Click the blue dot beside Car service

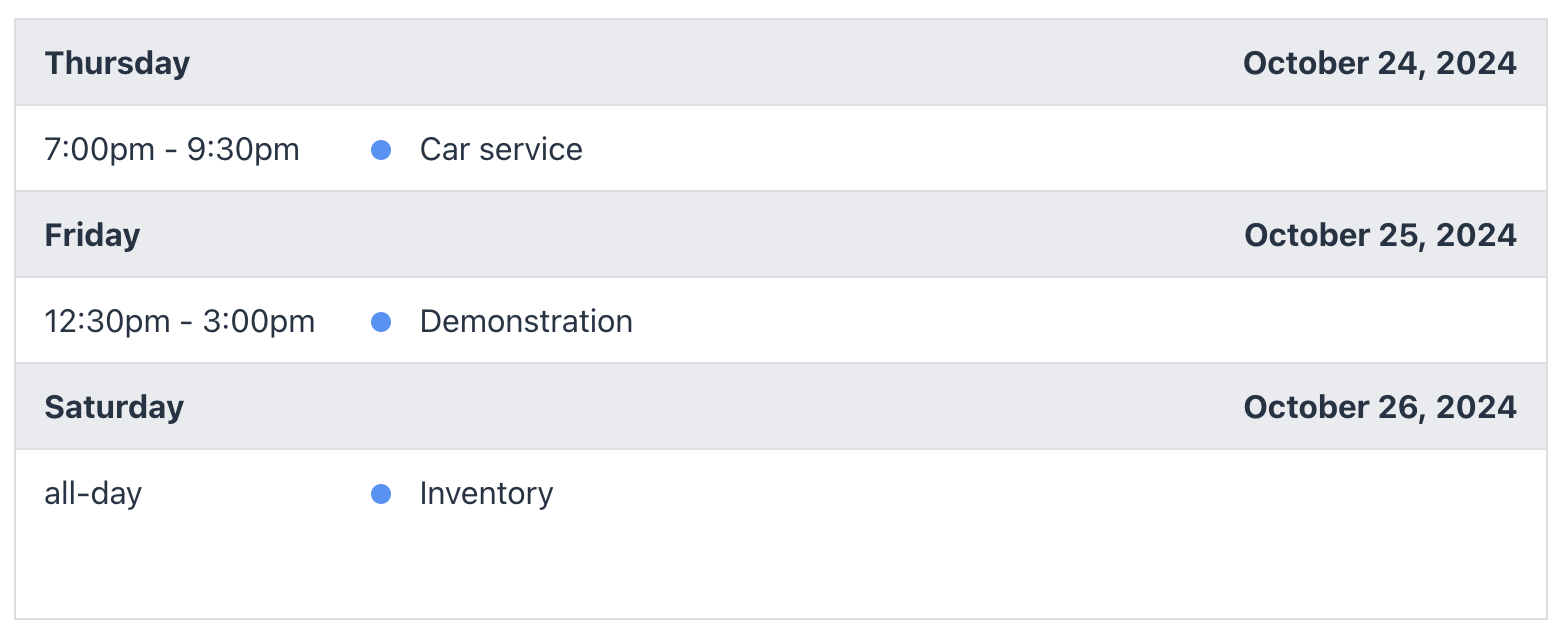tap(381, 150)
